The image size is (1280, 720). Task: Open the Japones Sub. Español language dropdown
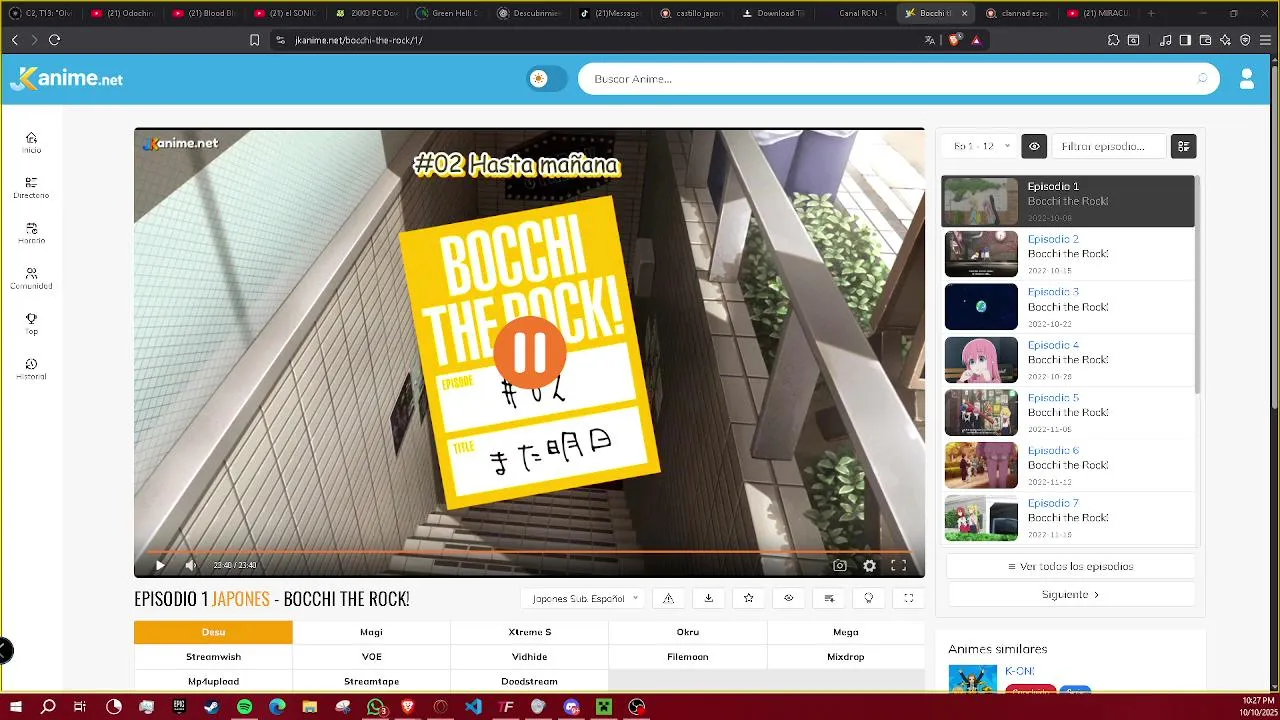click(x=585, y=598)
